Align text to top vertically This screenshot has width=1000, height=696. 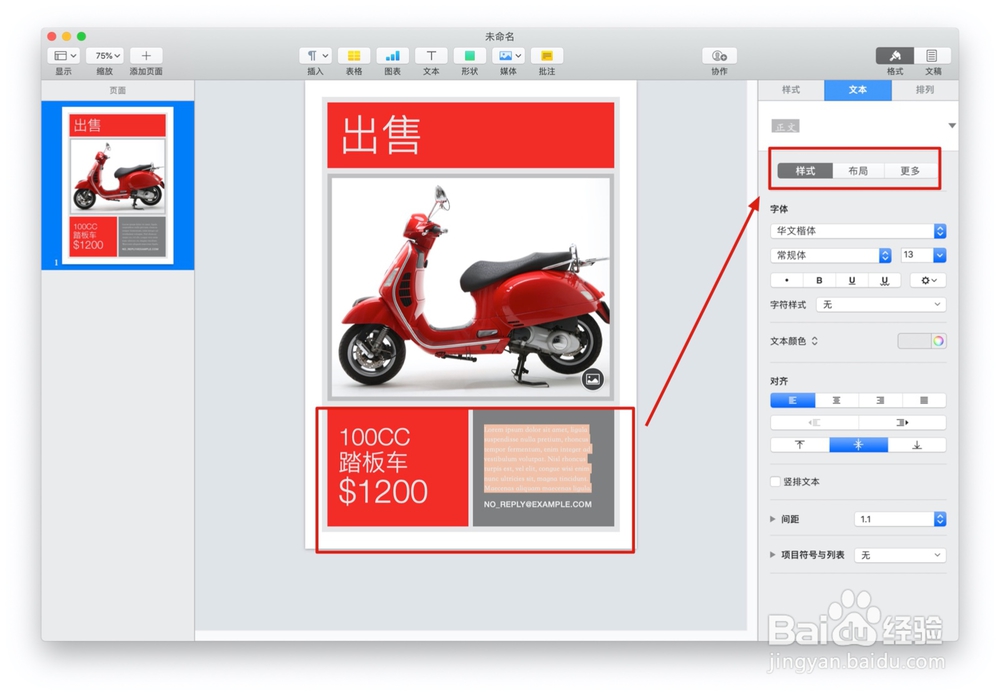(800, 445)
